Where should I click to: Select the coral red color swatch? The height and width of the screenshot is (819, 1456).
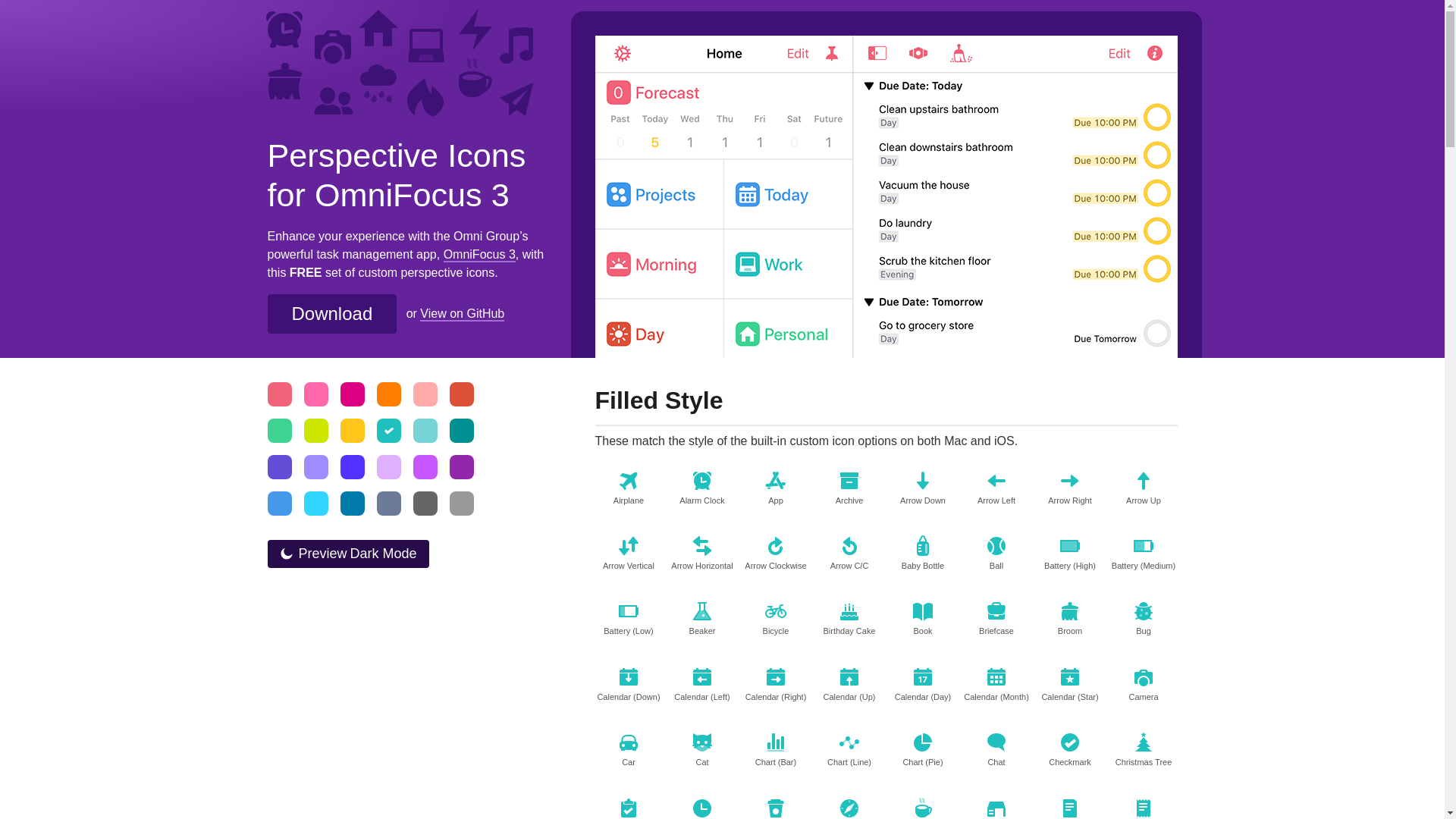pyautogui.click(x=280, y=394)
